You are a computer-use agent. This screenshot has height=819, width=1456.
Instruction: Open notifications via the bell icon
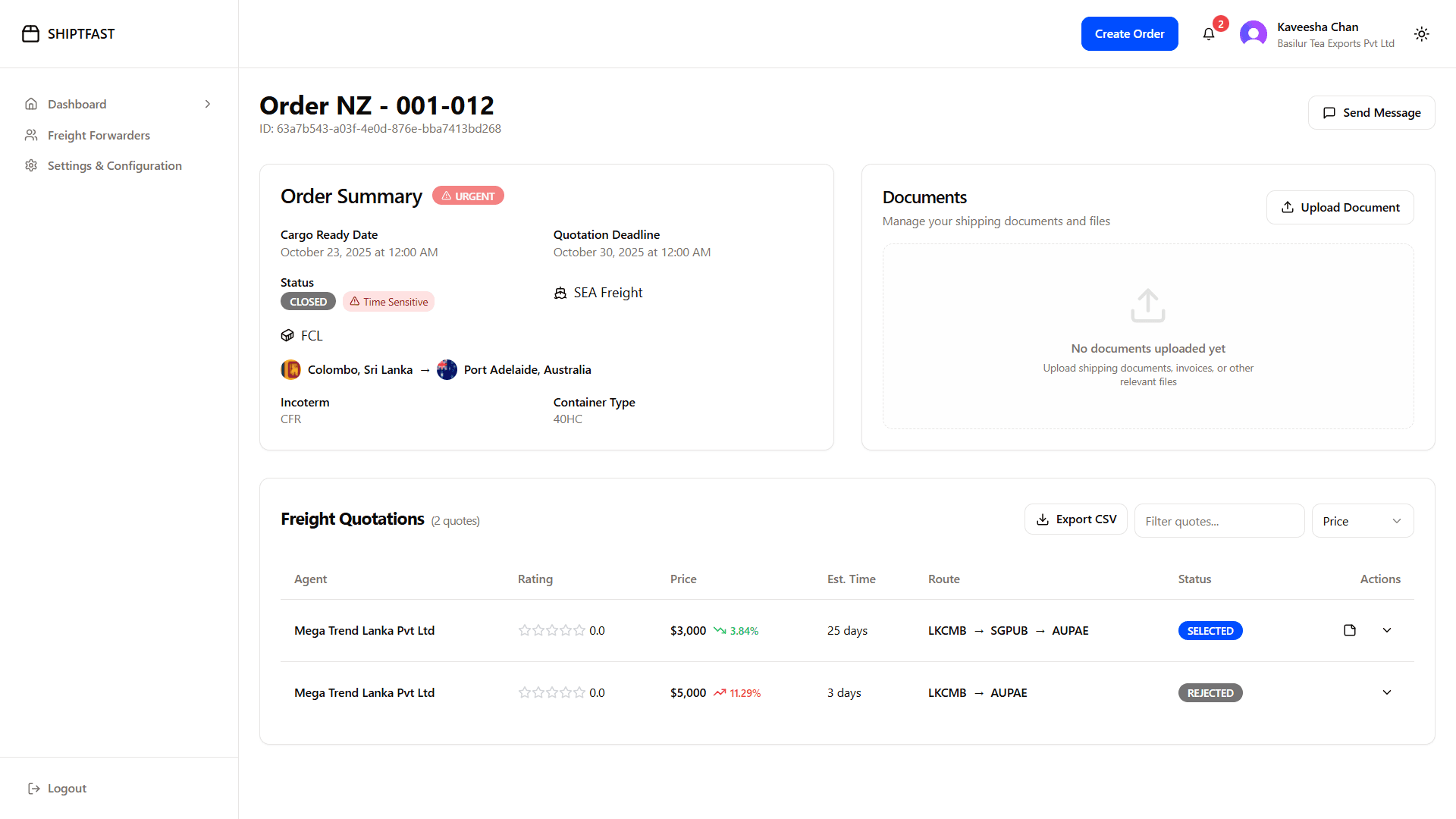pyautogui.click(x=1208, y=33)
